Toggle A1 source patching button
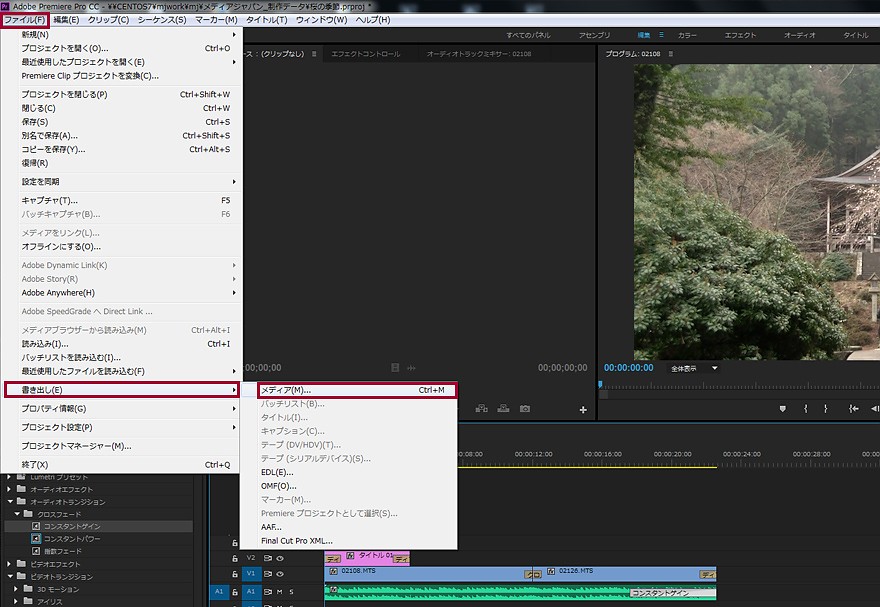 (219, 591)
